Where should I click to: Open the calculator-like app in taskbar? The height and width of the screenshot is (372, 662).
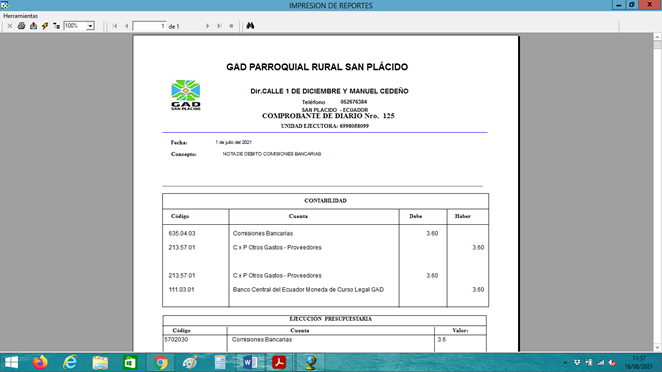220,362
